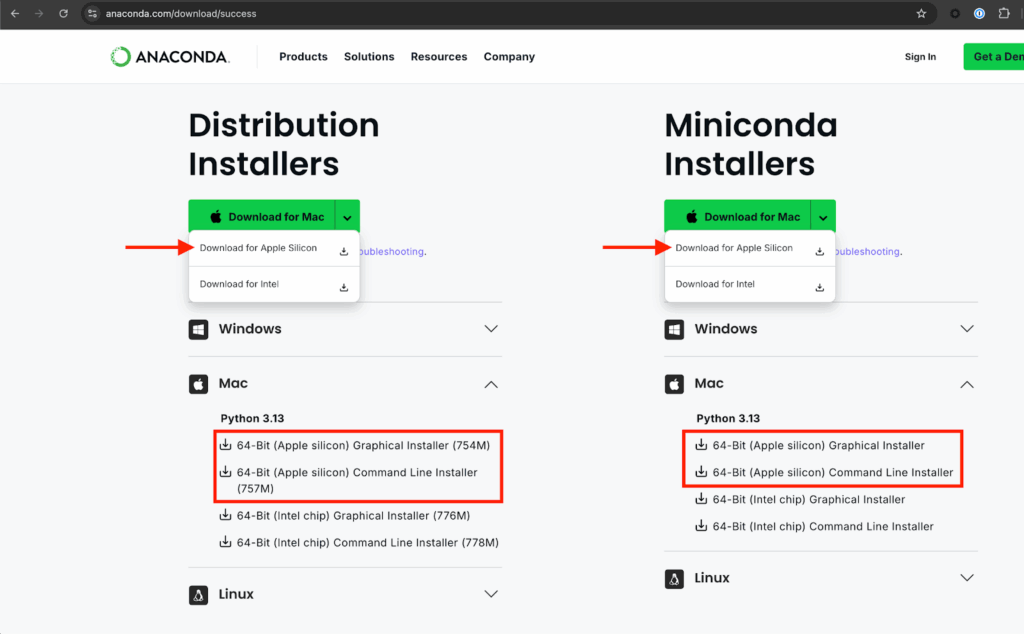Go back using browser back arrow
1024x634 pixels.
tap(15, 14)
